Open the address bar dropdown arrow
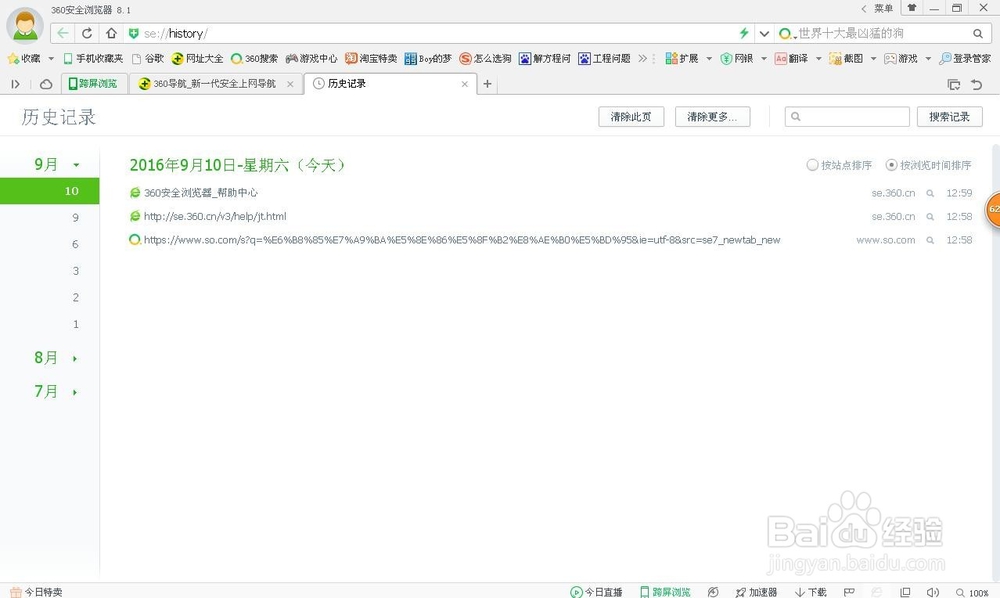Screen dimensions: 1000x598 tap(764, 33)
